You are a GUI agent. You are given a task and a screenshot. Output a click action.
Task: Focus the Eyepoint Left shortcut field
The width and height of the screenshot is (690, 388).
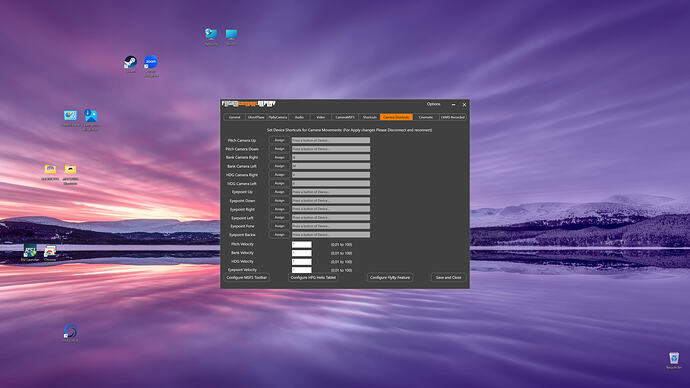click(330, 217)
